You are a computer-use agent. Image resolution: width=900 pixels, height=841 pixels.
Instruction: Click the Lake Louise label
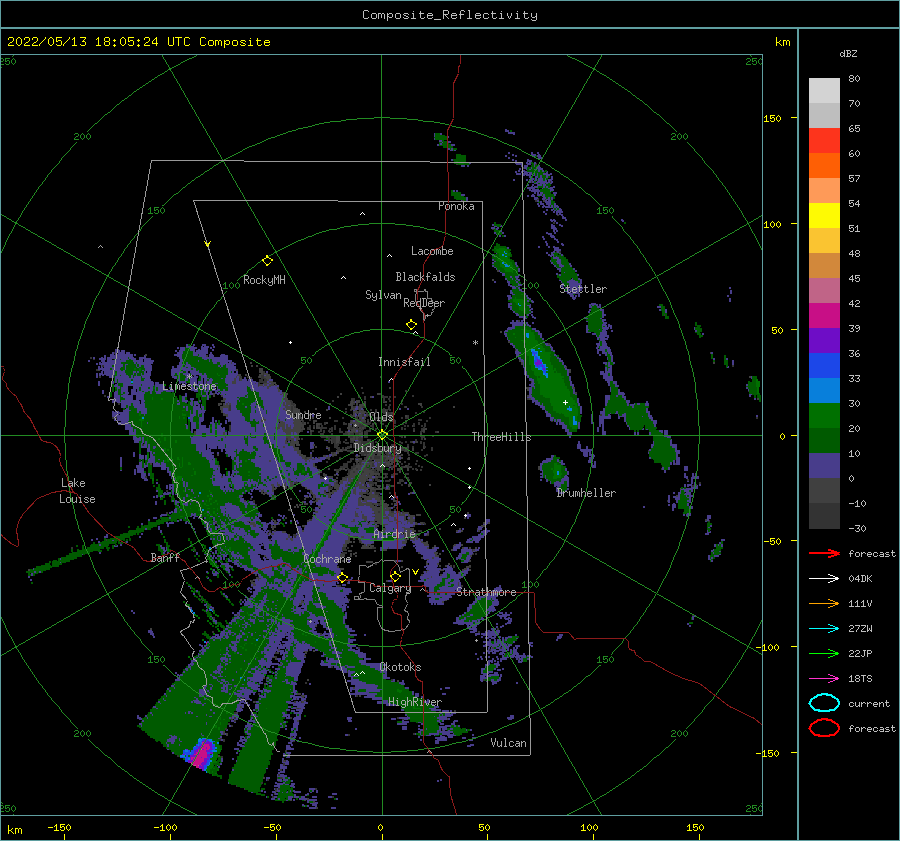point(77,491)
